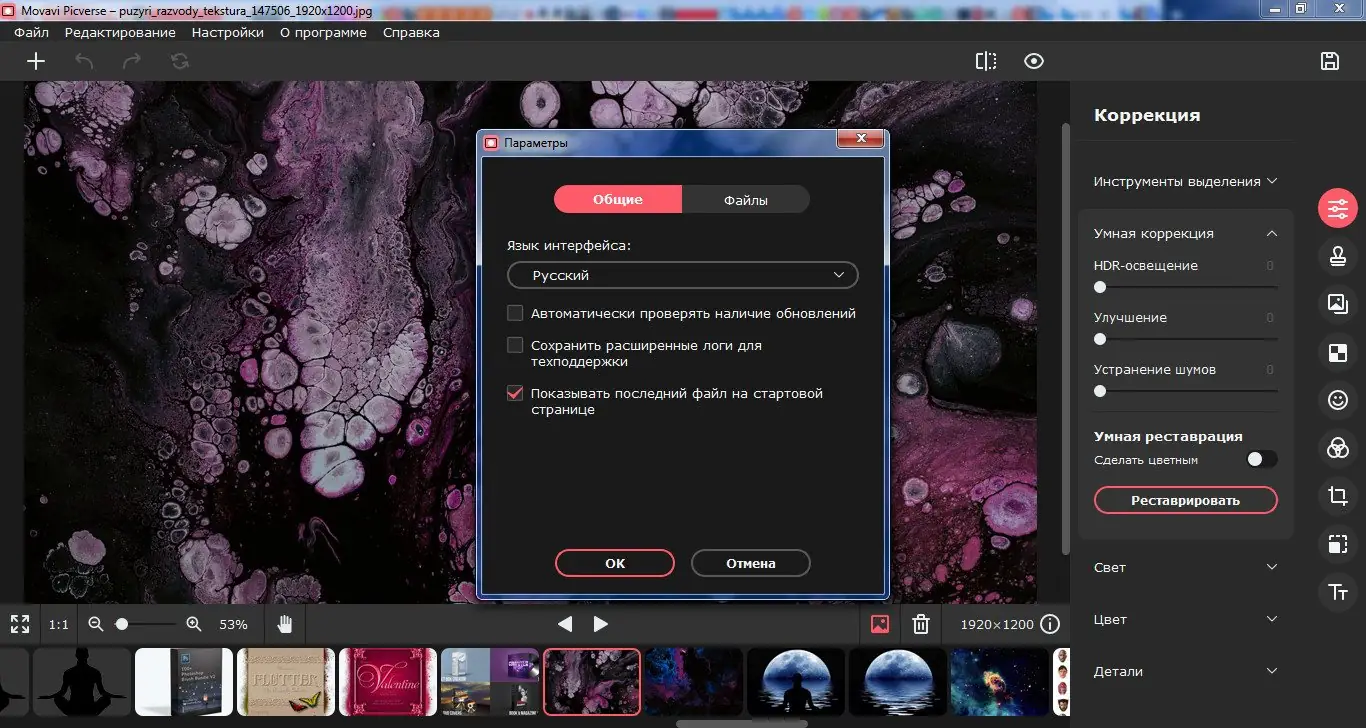
Task: Open the Настройки menu
Action: 228,32
